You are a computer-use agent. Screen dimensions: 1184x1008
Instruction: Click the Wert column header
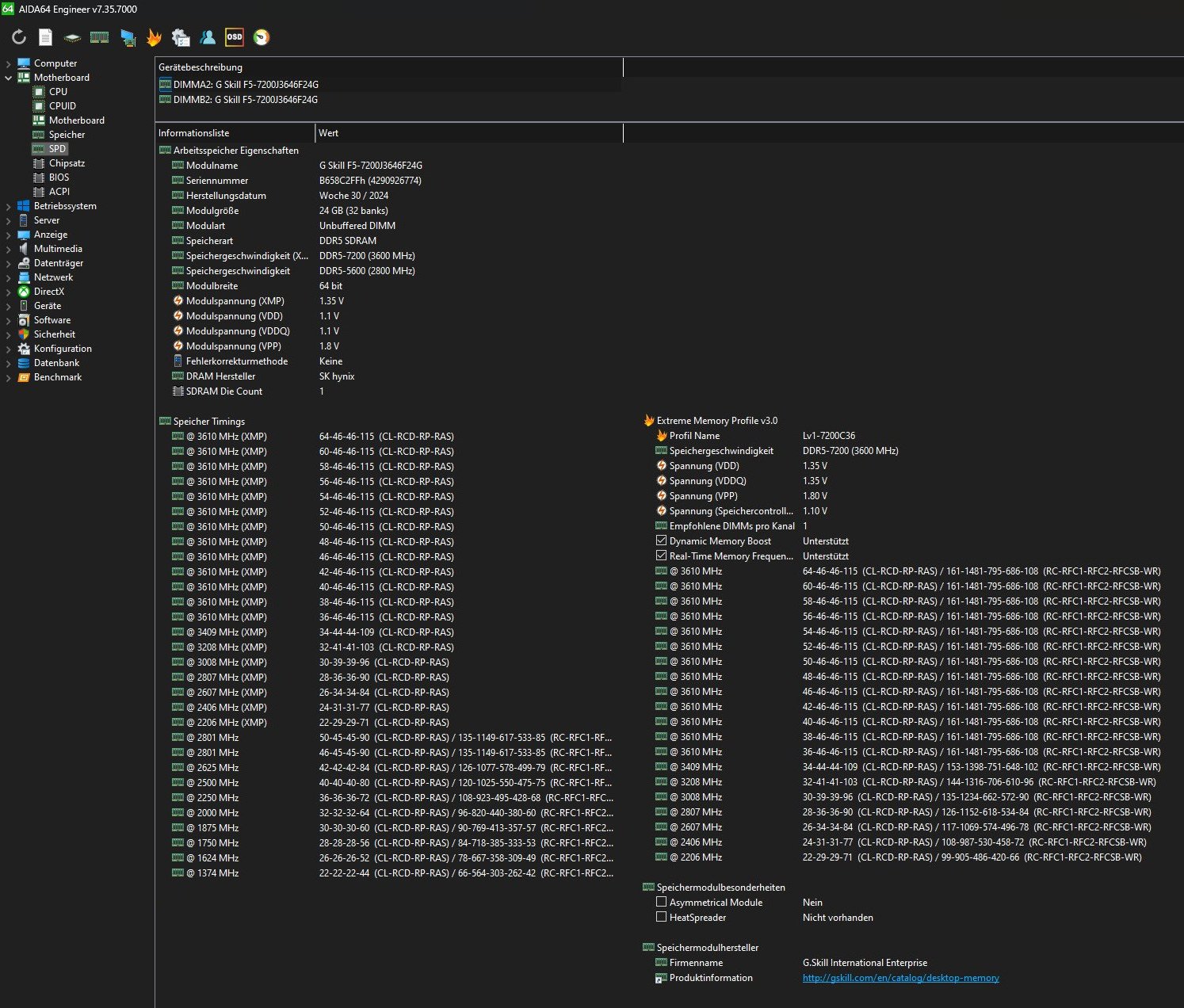328,133
